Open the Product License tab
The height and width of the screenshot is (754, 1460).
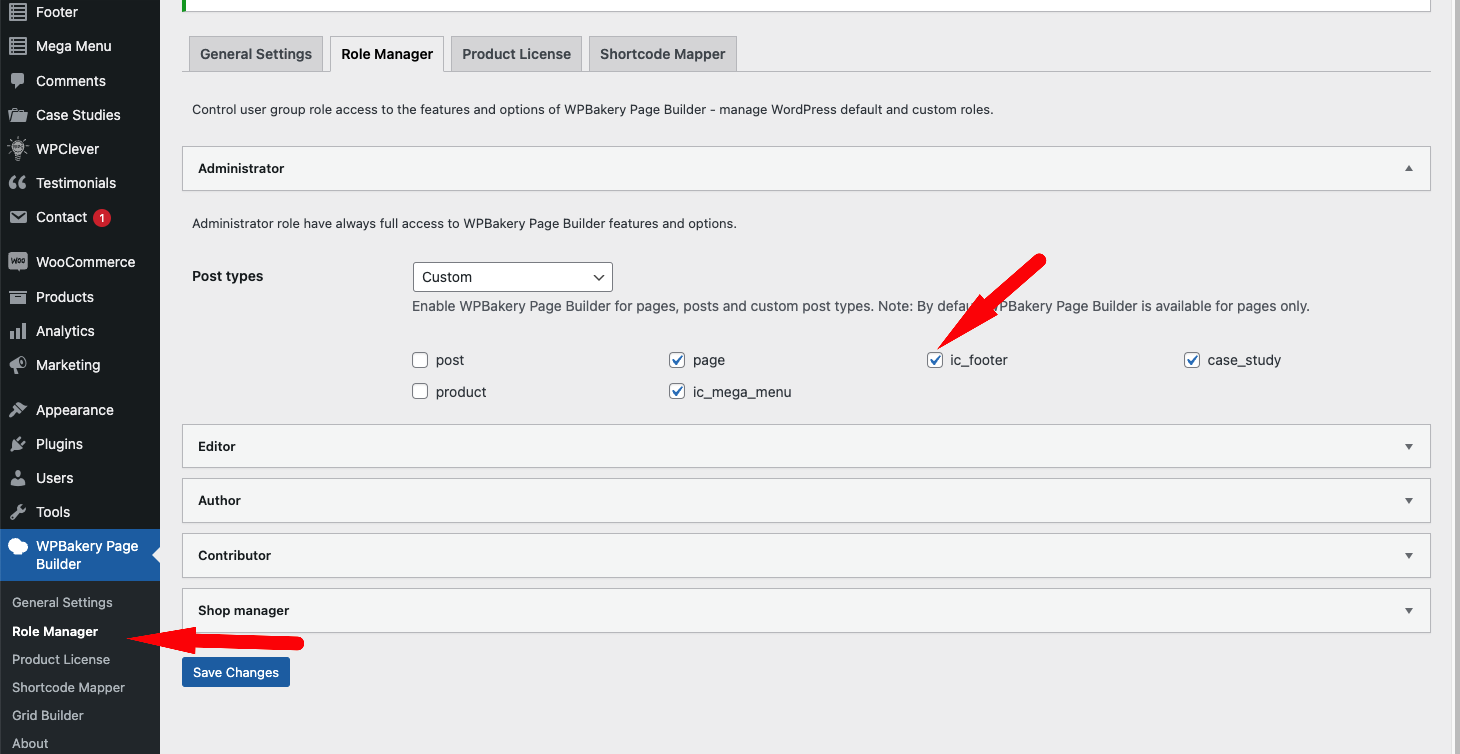click(516, 54)
